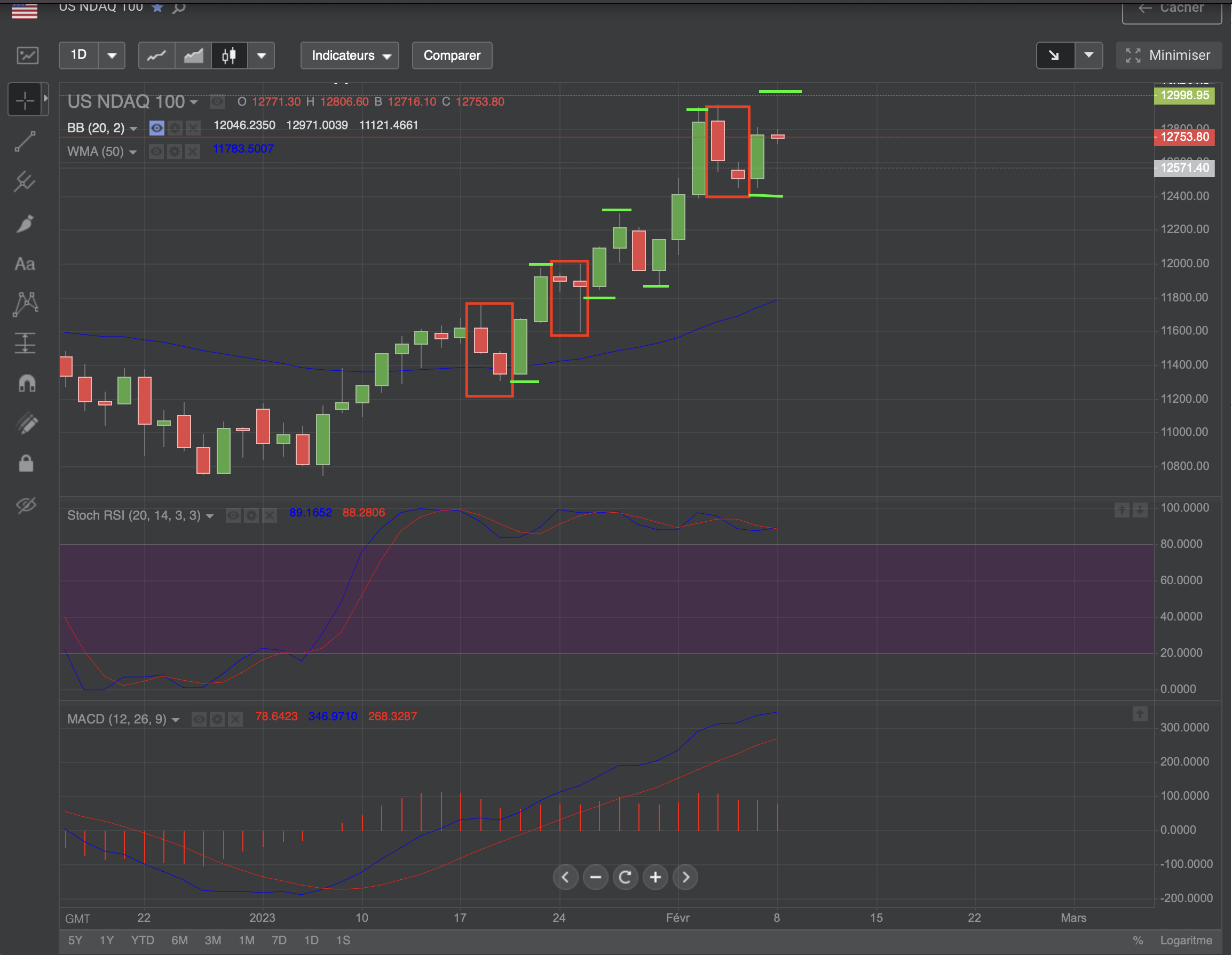Click the chart zoom-in plus button
1232x955 pixels.
(x=656, y=877)
